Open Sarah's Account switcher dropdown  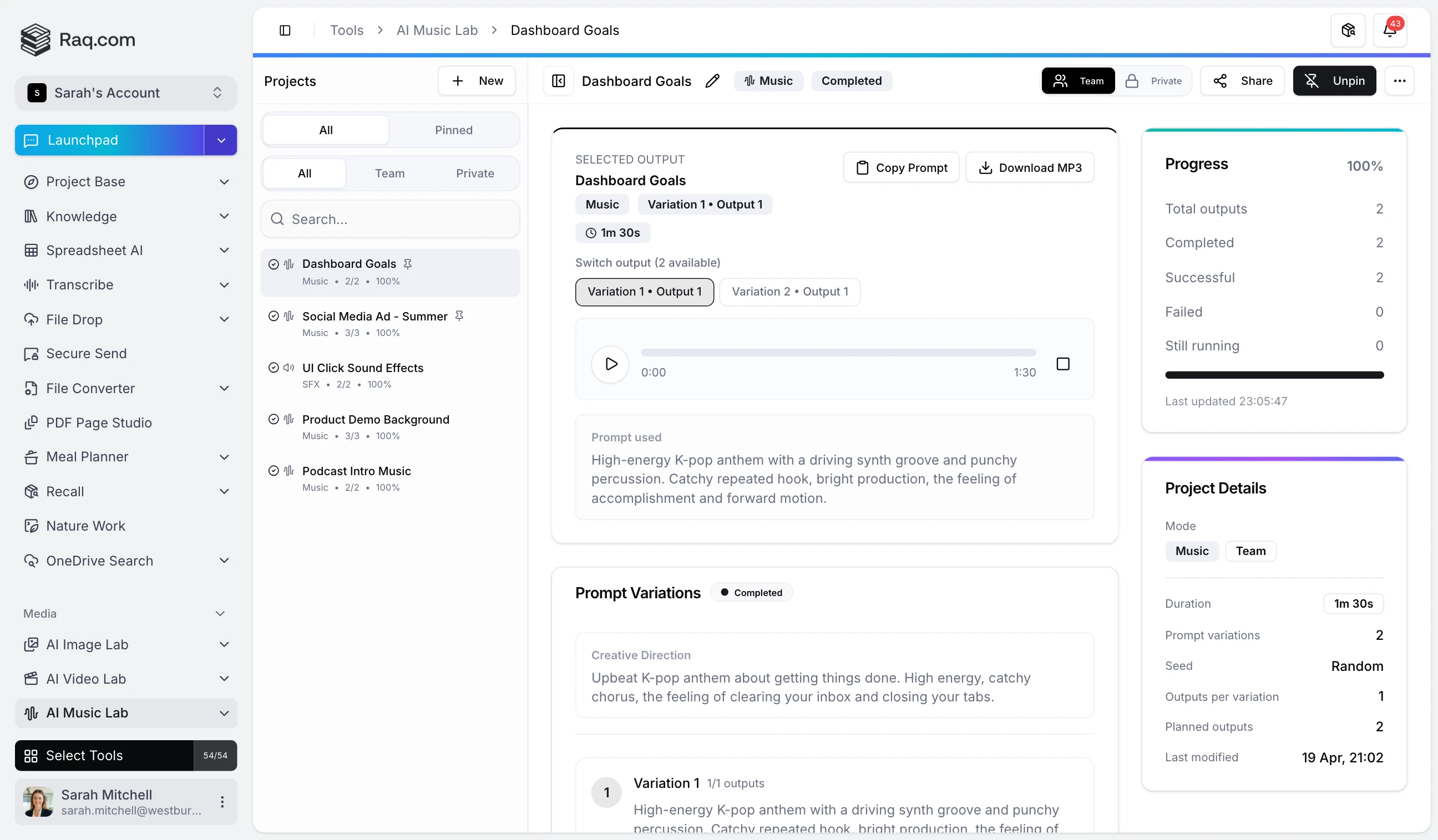[x=125, y=93]
